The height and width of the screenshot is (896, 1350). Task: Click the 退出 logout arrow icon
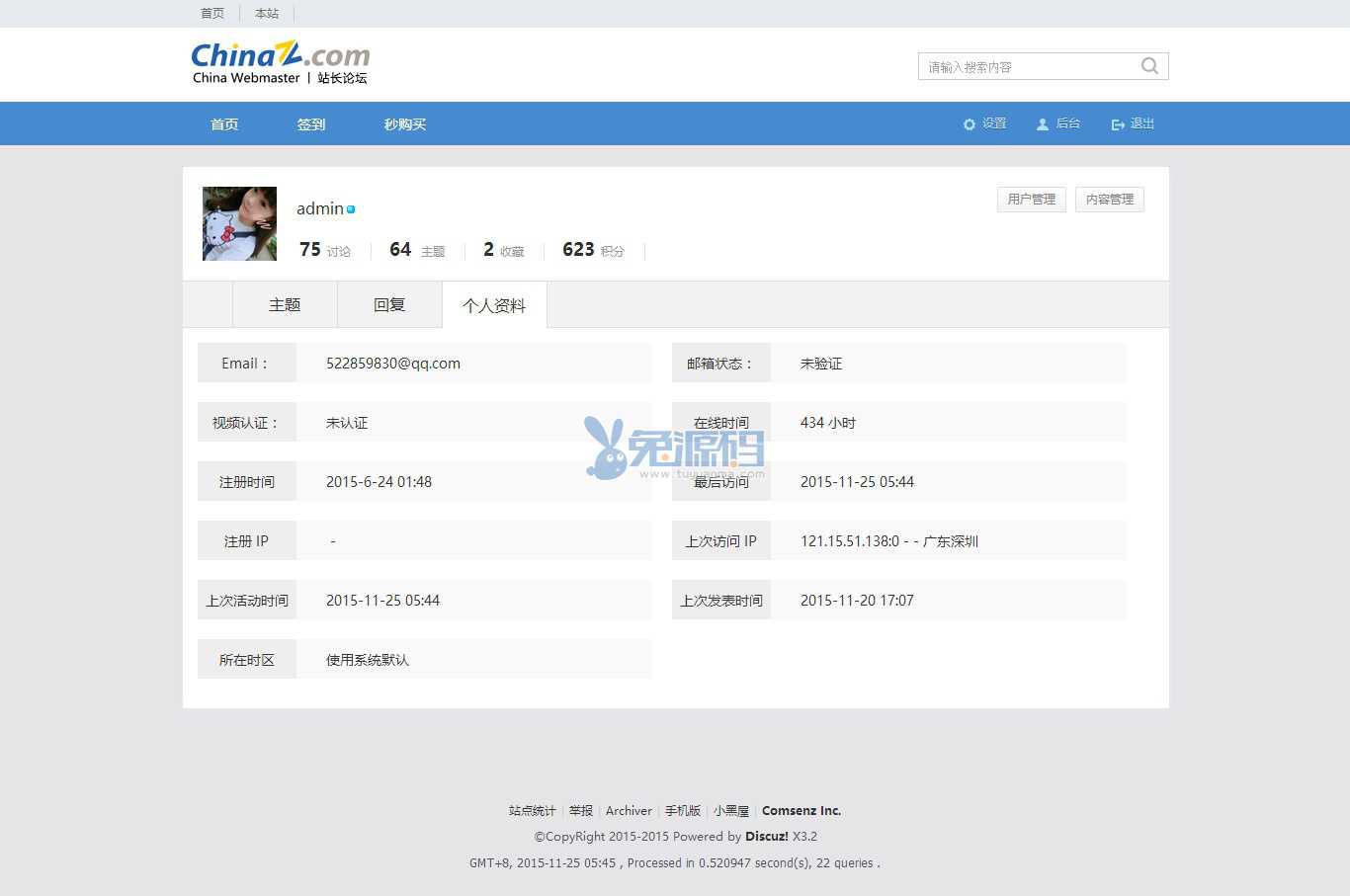[x=1118, y=124]
